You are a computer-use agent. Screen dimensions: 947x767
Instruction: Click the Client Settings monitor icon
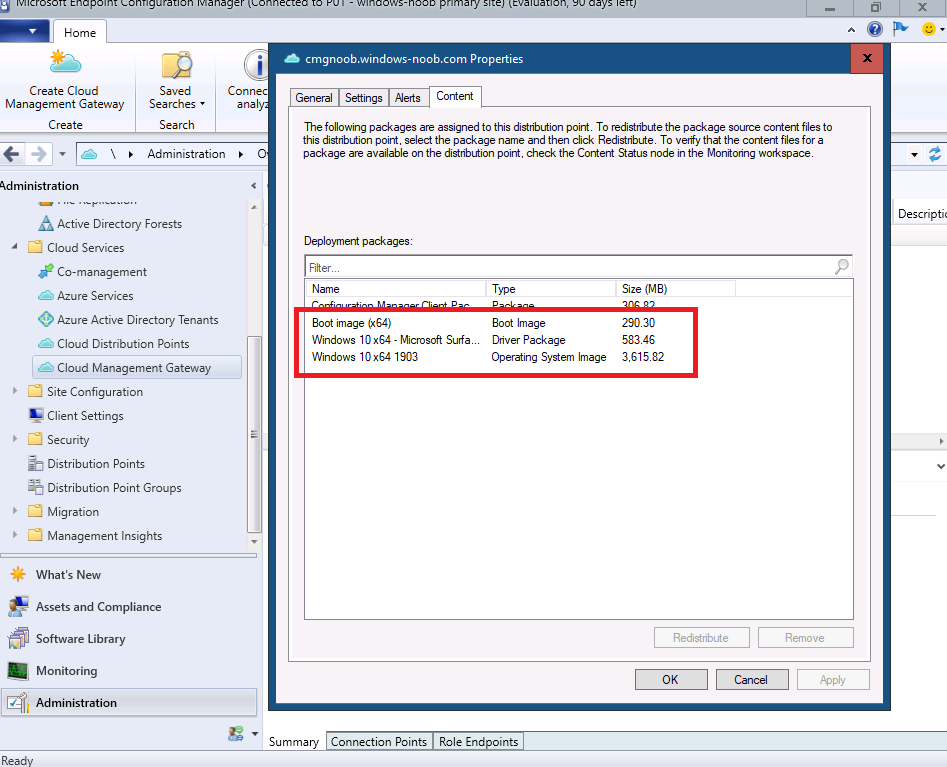[x=36, y=416]
